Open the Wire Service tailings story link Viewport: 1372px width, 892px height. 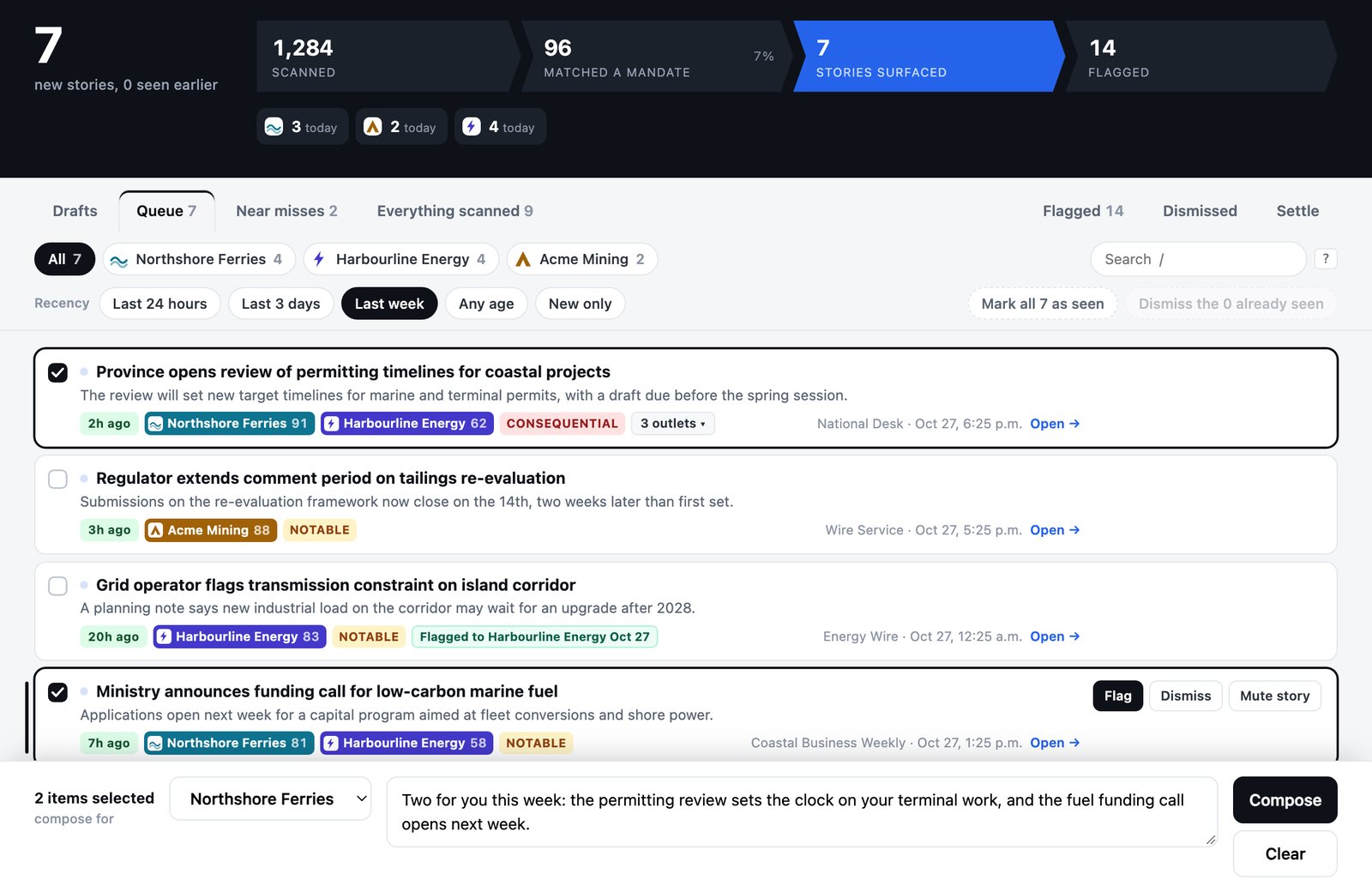coord(1054,530)
